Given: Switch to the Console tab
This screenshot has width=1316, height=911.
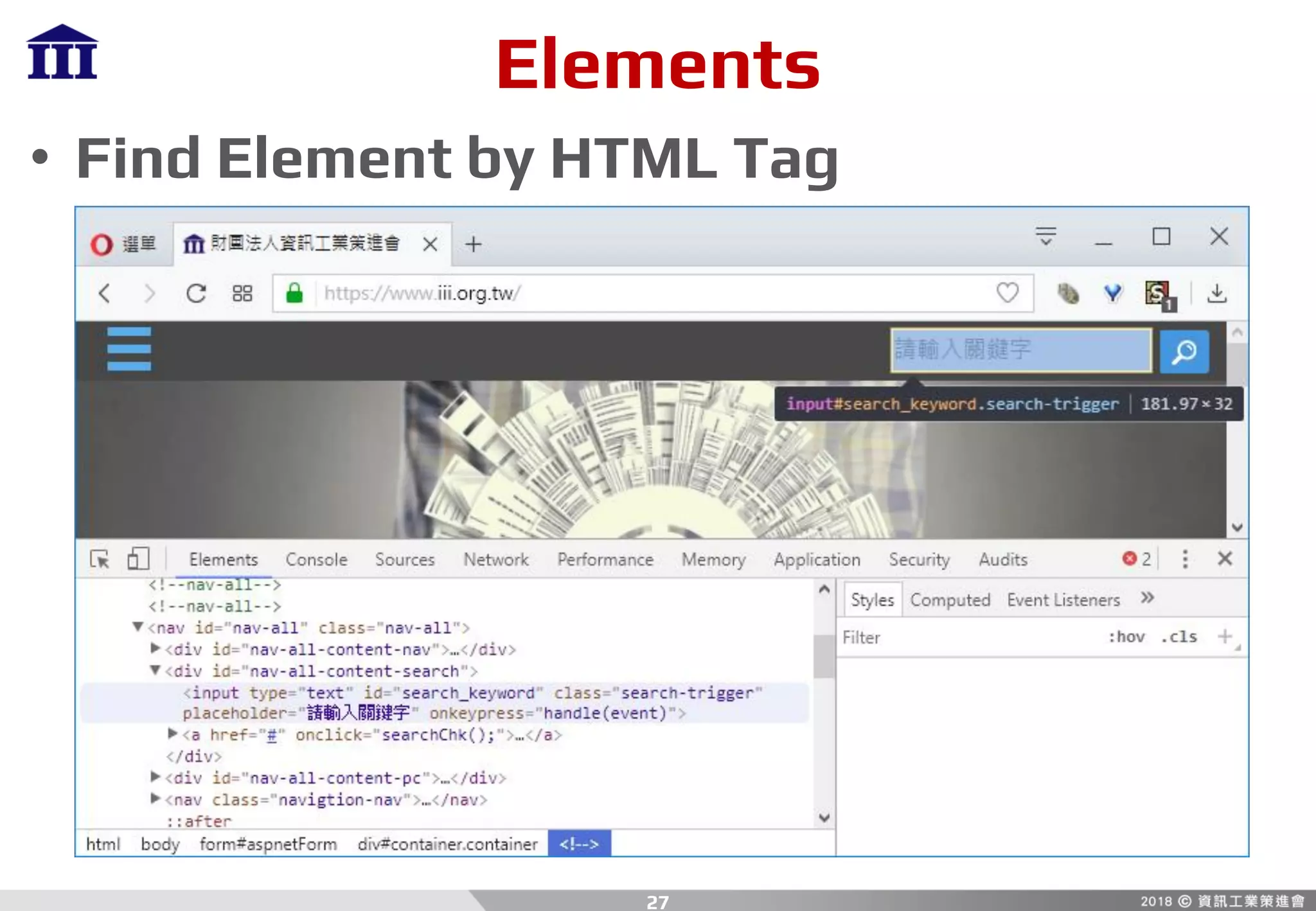Looking at the screenshot, I should point(316,560).
